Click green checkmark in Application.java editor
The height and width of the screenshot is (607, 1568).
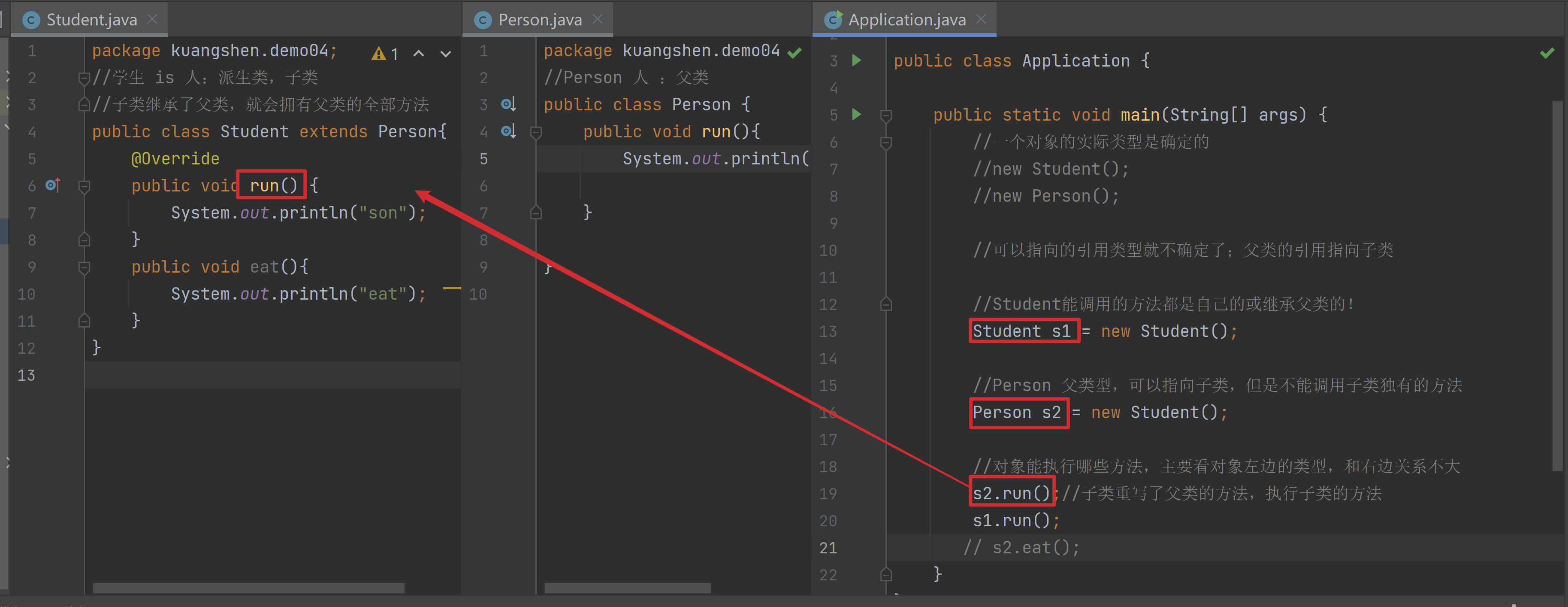coord(1547,54)
